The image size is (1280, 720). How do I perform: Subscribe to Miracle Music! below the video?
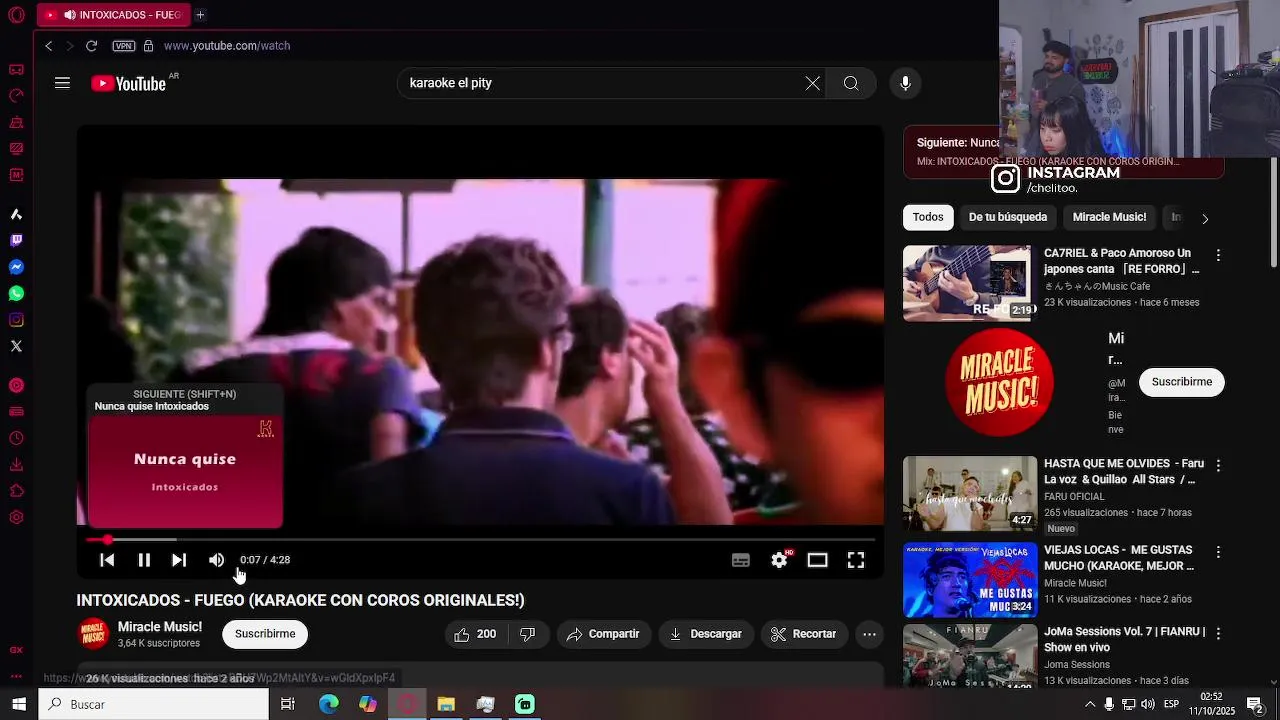[265, 634]
